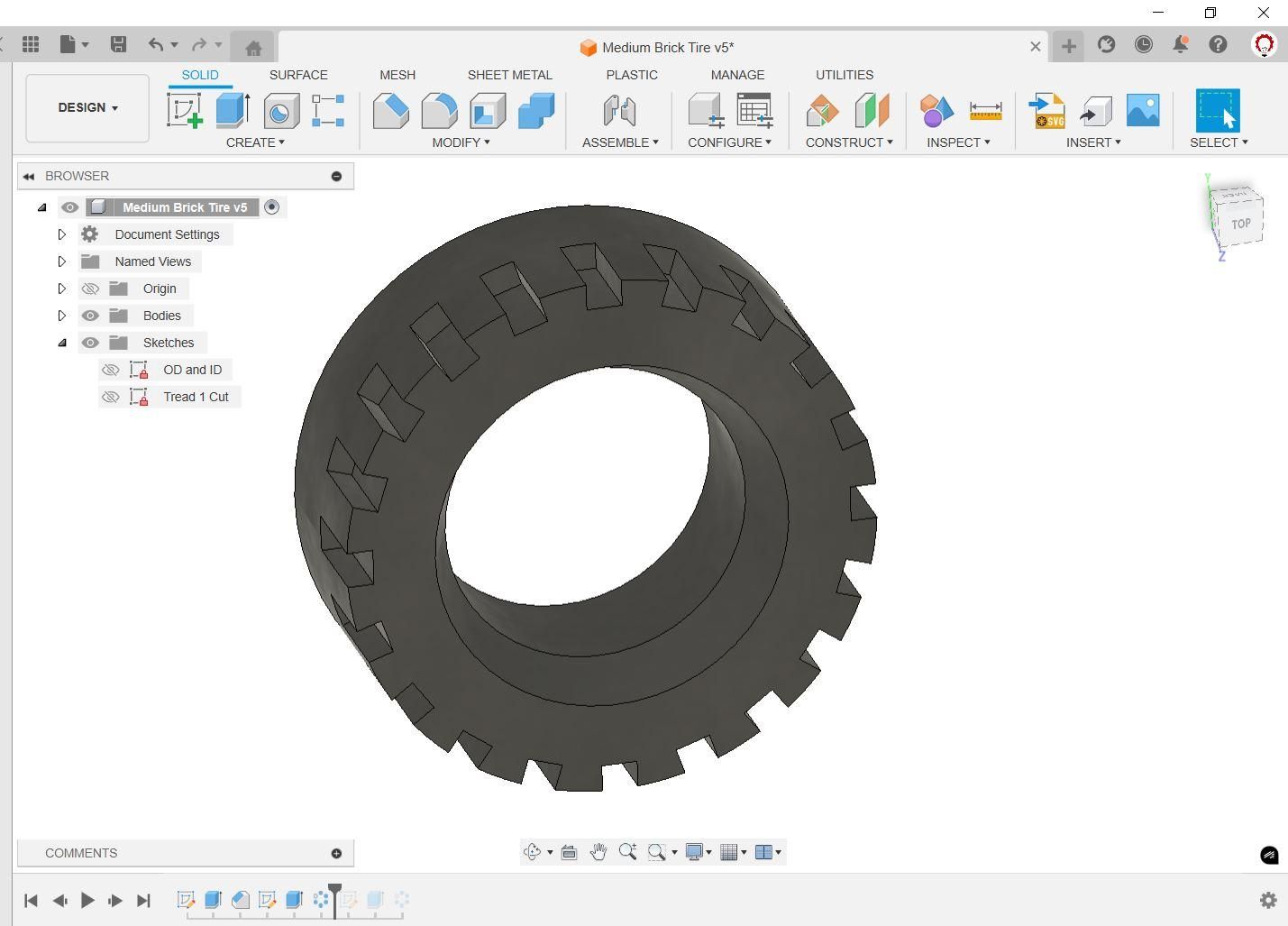Expand the Named Views node
Screen dimensions: 1288x926
click(x=61, y=261)
